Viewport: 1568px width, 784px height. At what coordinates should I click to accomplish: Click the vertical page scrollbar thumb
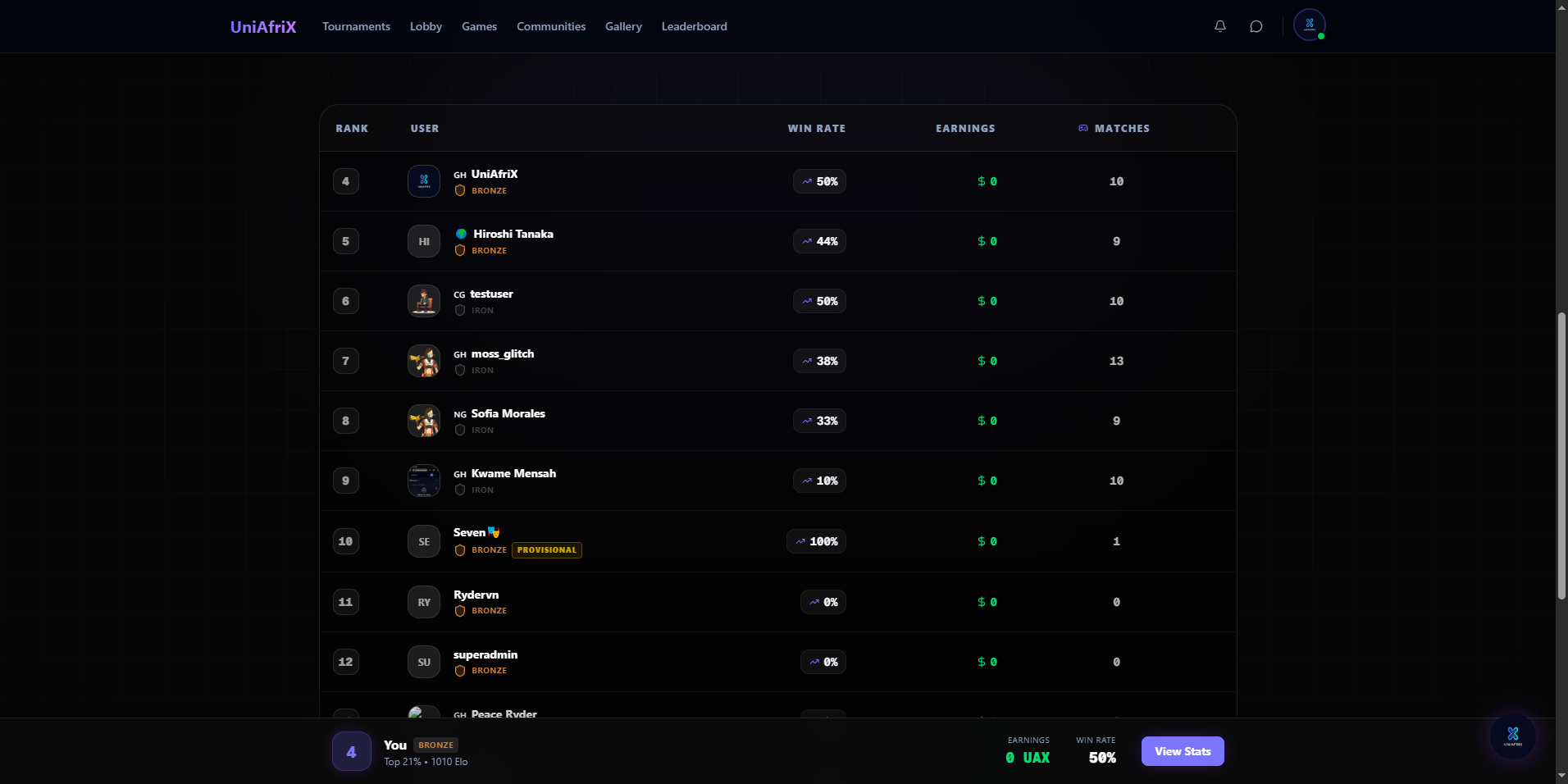pos(1561,456)
